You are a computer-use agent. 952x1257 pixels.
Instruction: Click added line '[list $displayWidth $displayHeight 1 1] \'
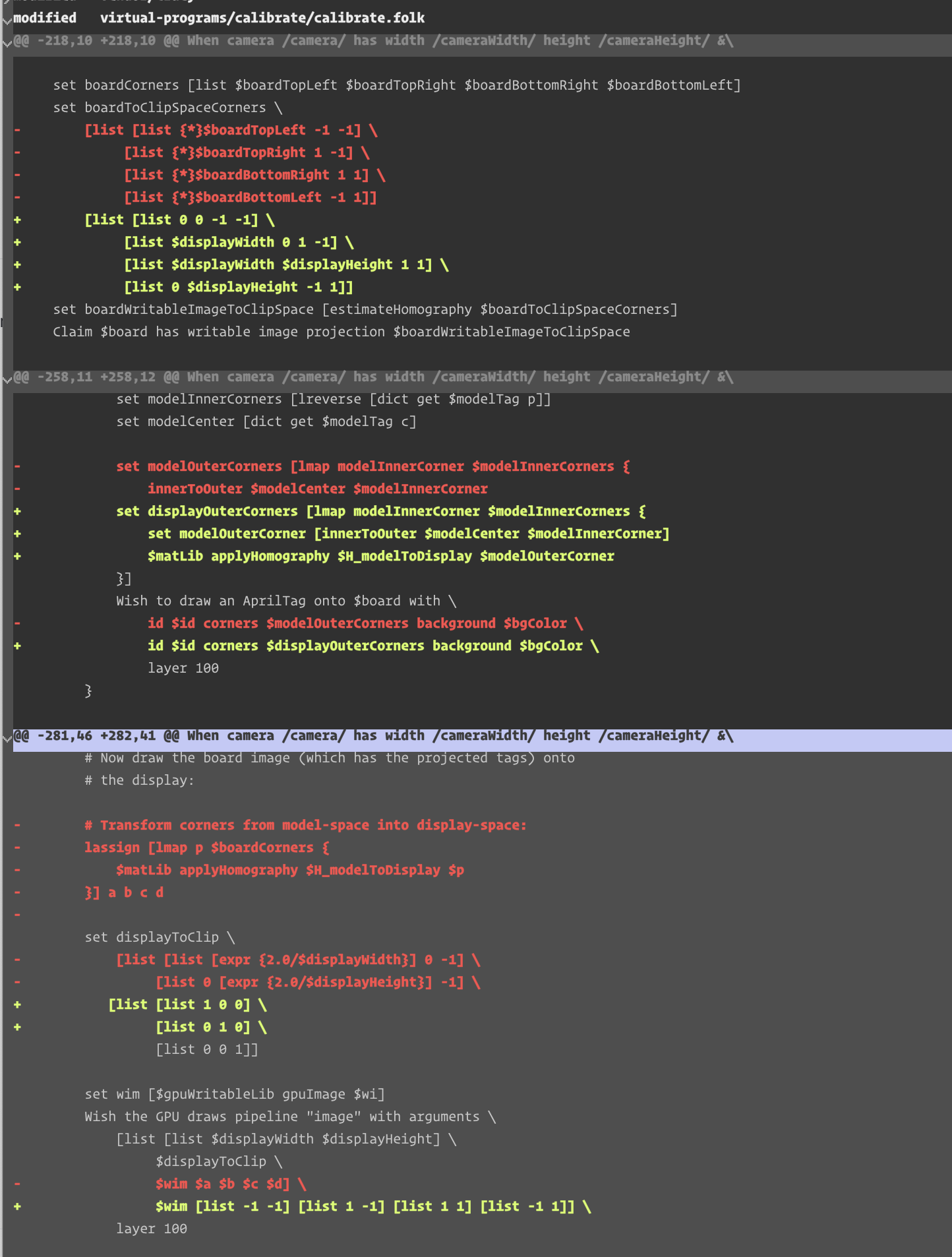(x=286, y=265)
